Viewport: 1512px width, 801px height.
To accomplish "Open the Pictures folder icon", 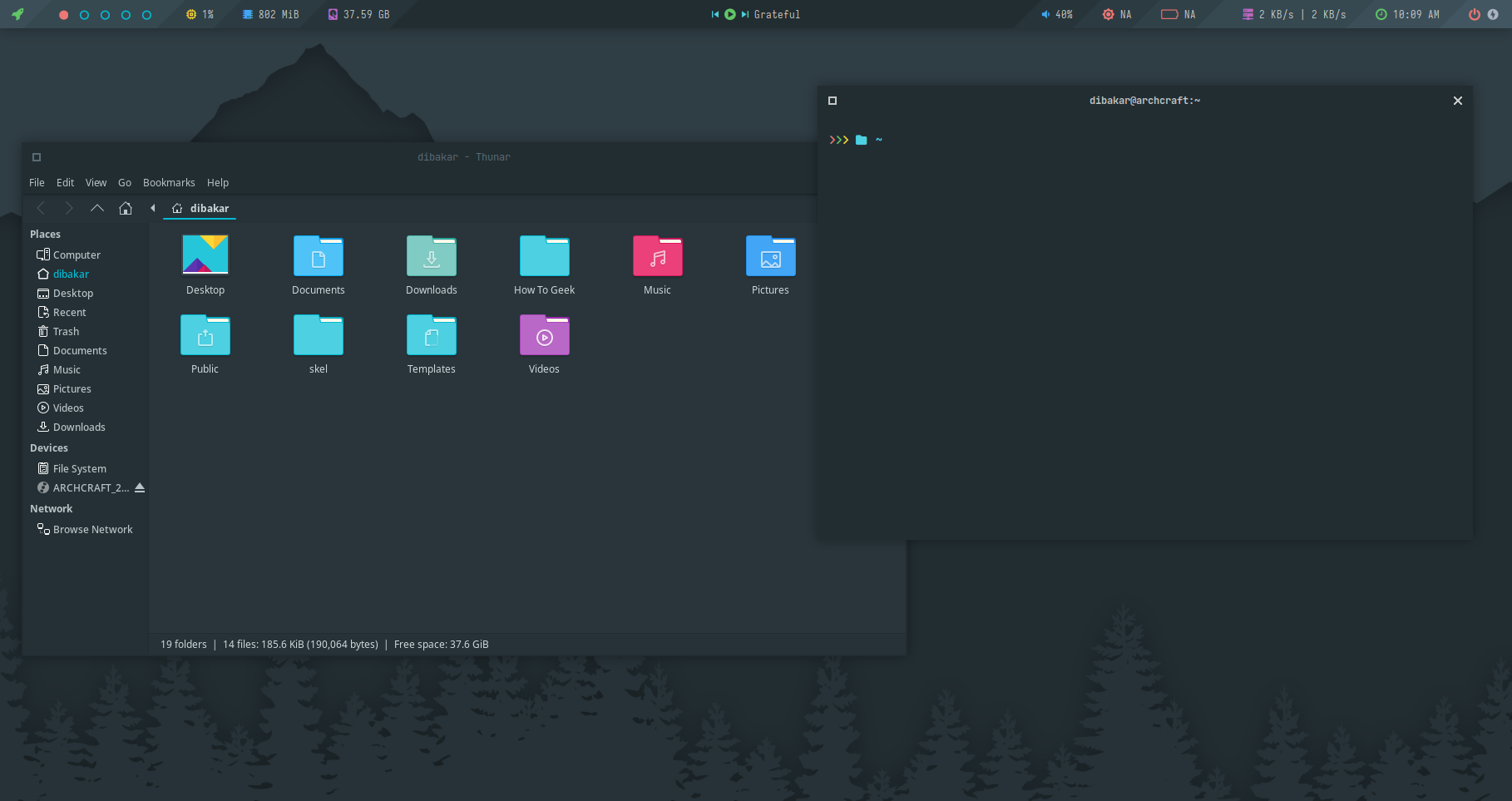I will point(771,255).
